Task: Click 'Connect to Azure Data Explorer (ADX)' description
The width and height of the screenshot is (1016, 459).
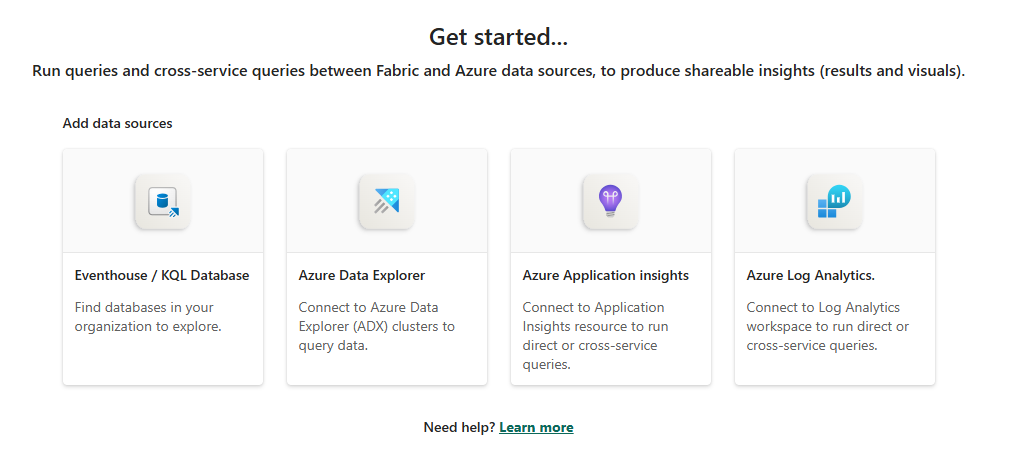Action: point(376,326)
